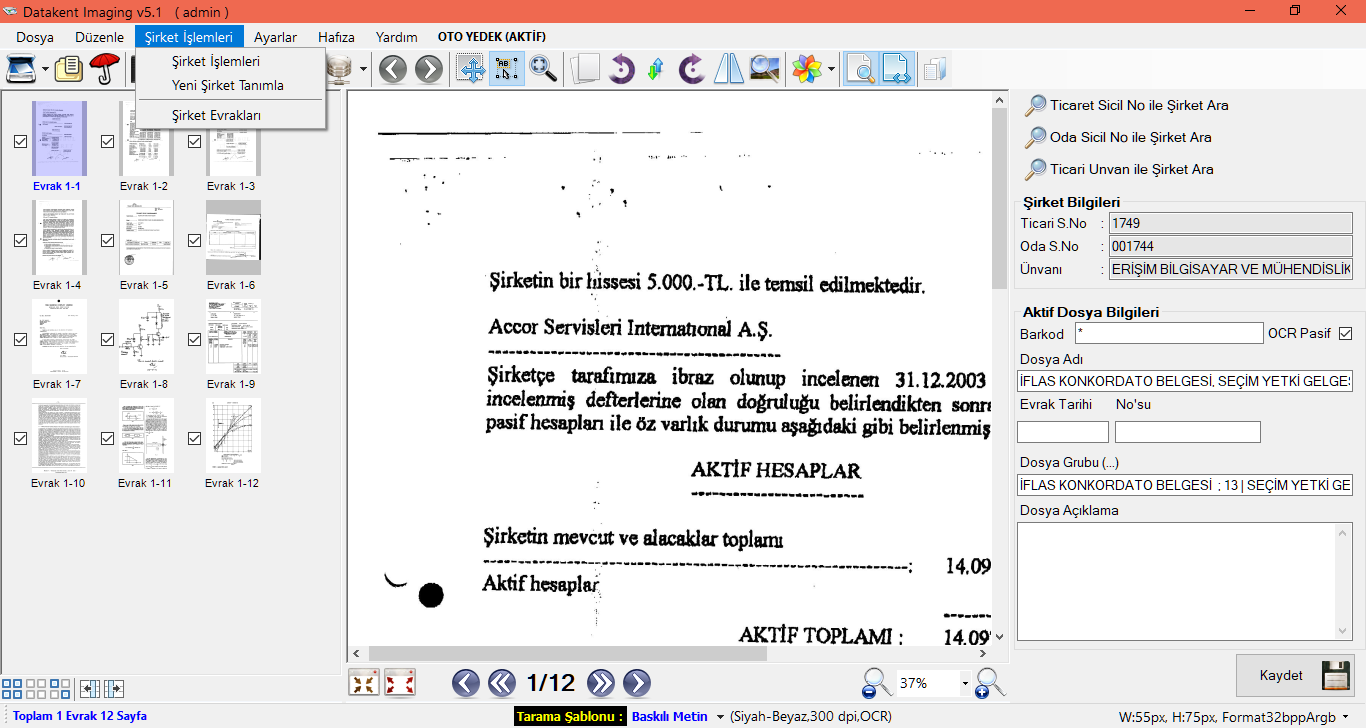Image resolution: width=1366 pixels, height=728 pixels.
Task: Open the dropdown arrow beside the scanner icon
Action: pos(46,70)
